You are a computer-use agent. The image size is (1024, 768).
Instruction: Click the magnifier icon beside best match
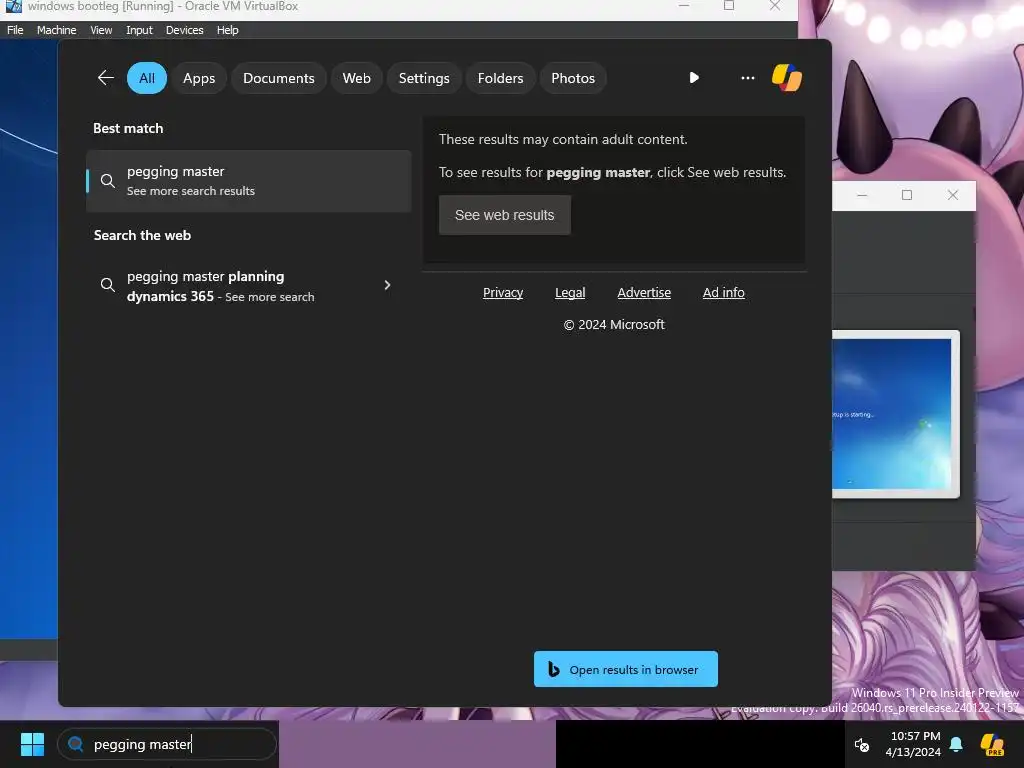point(108,181)
